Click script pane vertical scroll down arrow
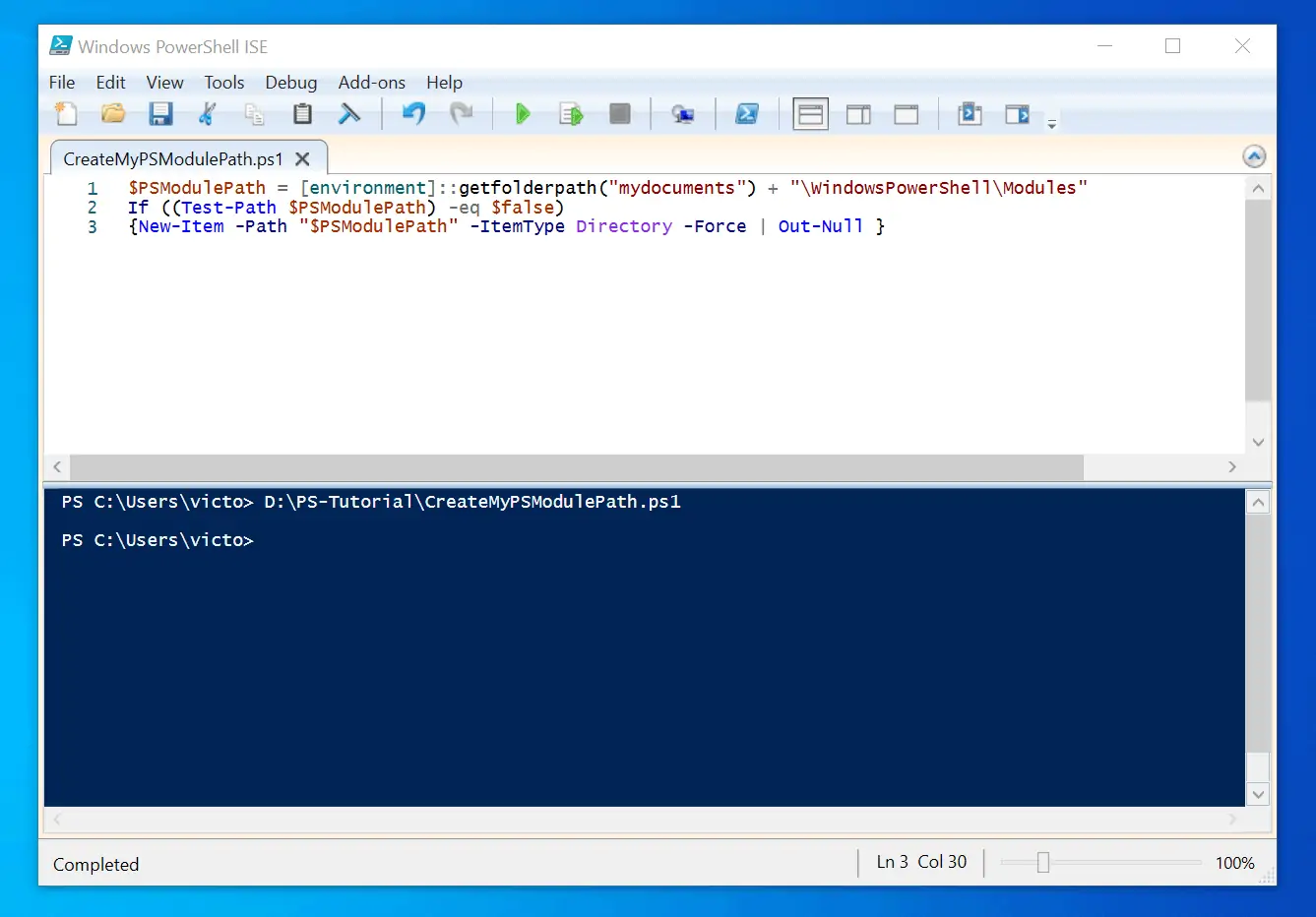1316x917 pixels. (1258, 442)
